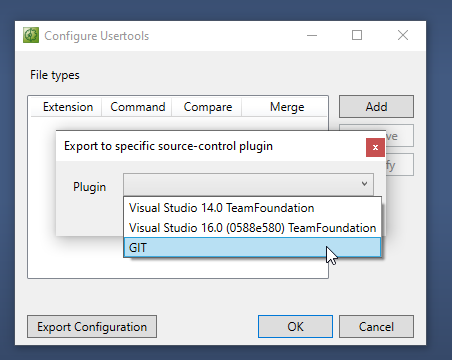Sort by the Extension column header
This screenshot has width=452, height=360.
(68, 107)
